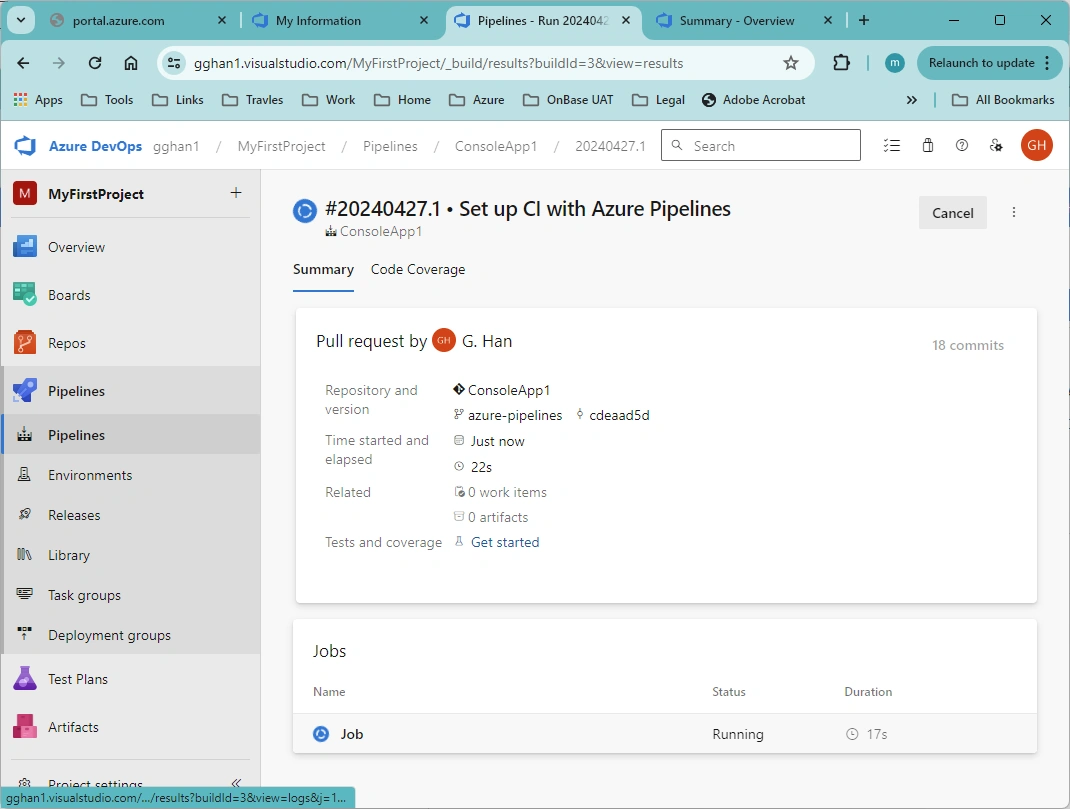Cancel the running pipeline

pyautogui.click(x=953, y=213)
